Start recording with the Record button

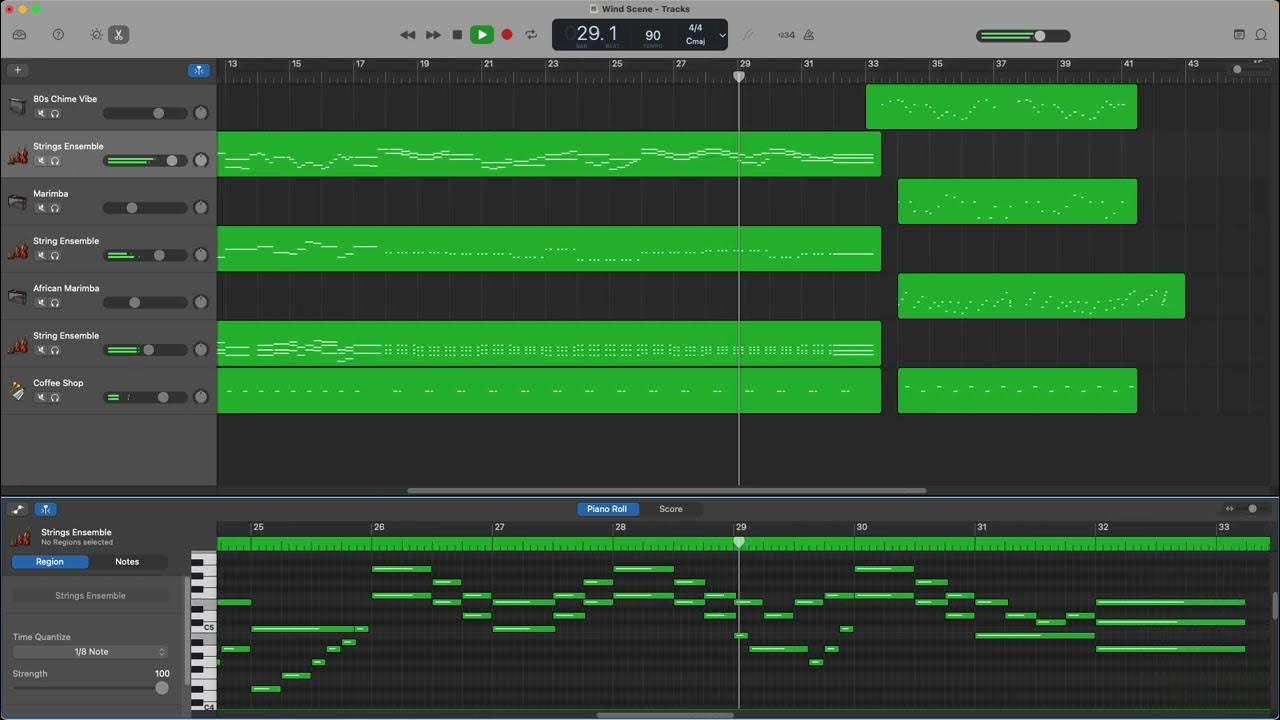507,35
